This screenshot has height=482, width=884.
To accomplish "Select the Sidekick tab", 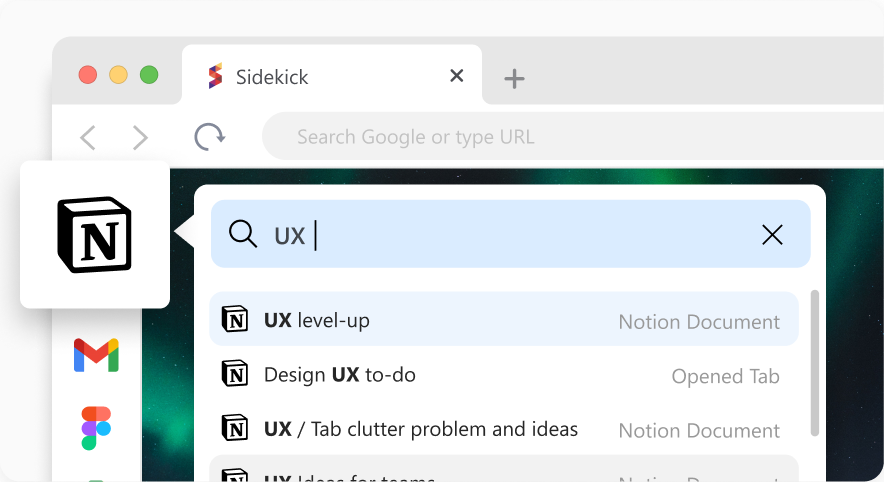I will click(x=332, y=75).
